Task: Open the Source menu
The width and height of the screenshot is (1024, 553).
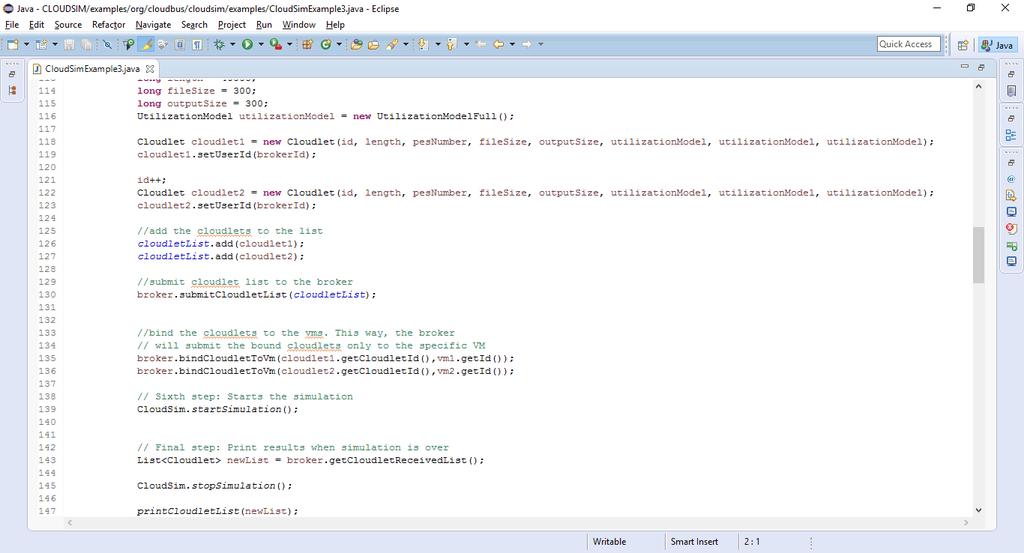Action: 68,25
